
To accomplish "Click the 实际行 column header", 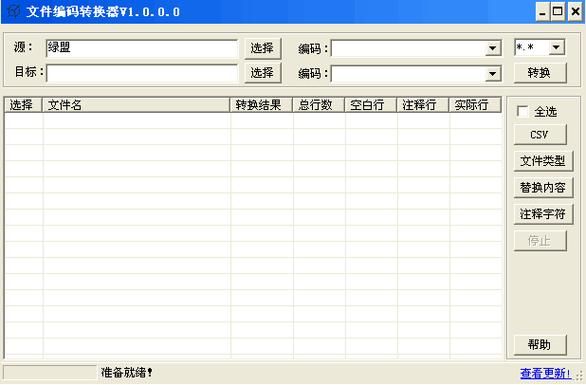I will [x=475, y=105].
